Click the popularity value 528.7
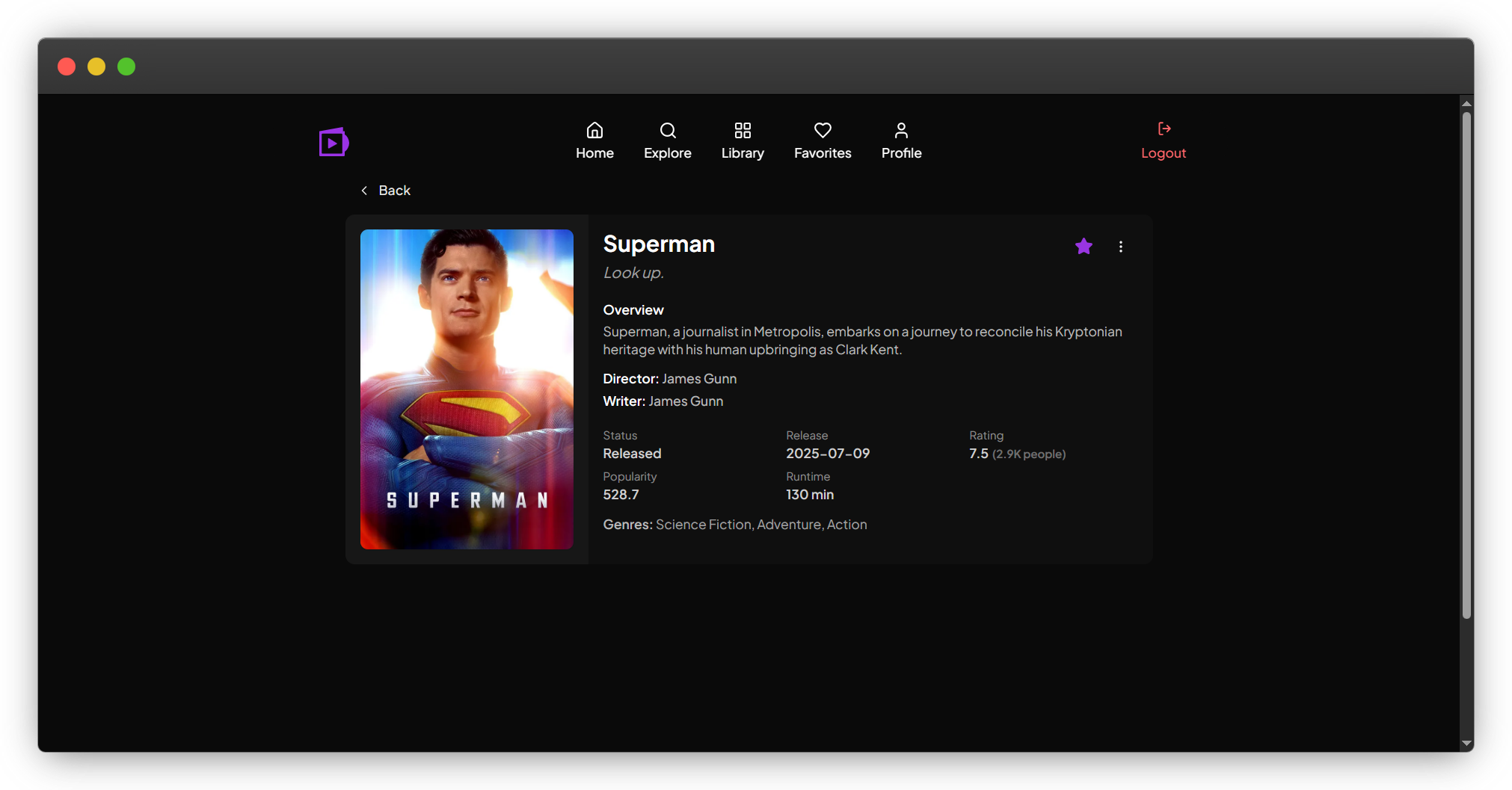This screenshot has width=1512, height=790. [x=621, y=495]
